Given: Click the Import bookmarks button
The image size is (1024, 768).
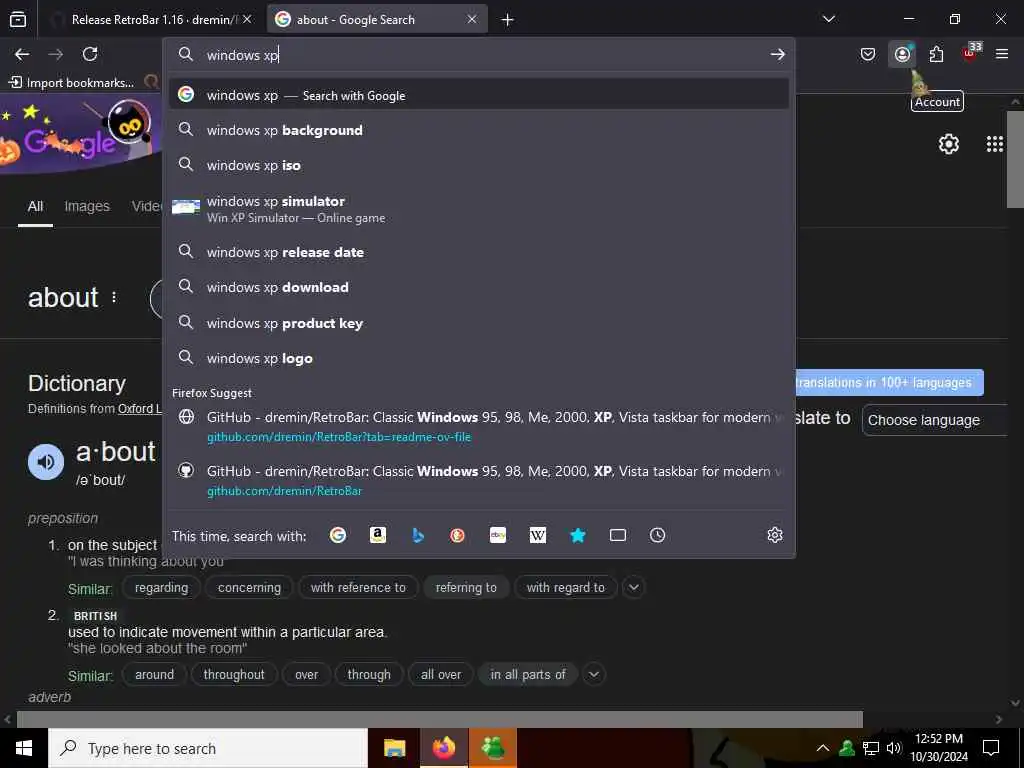Looking at the screenshot, I should (x=71, y=82).
